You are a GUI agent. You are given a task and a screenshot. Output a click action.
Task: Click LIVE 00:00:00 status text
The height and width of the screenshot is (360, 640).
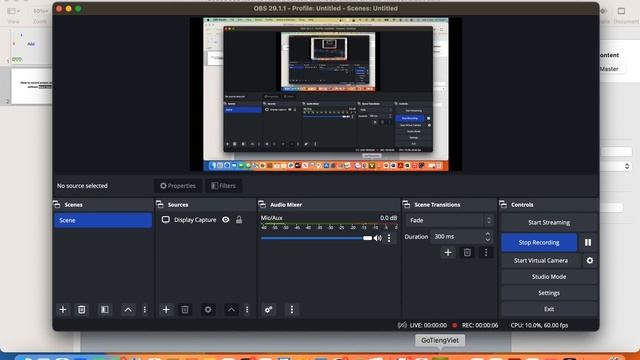click(428, 325)
